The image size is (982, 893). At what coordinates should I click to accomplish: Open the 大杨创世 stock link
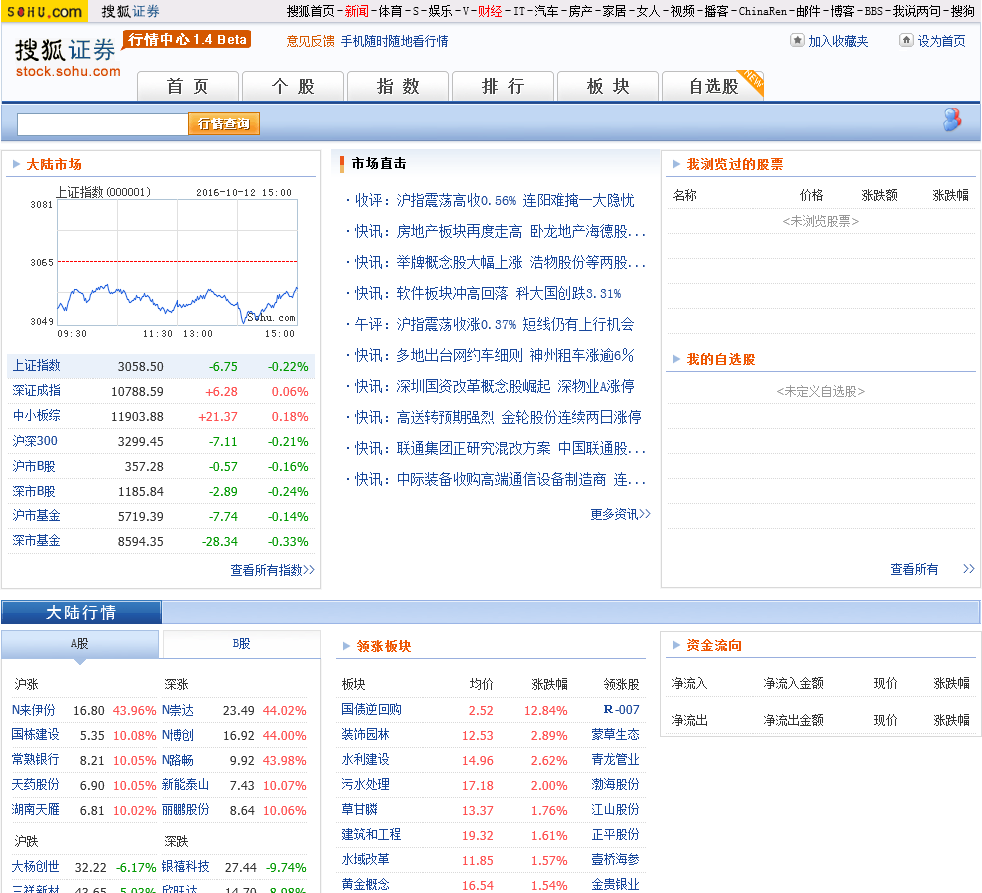[x=35, y=867]
